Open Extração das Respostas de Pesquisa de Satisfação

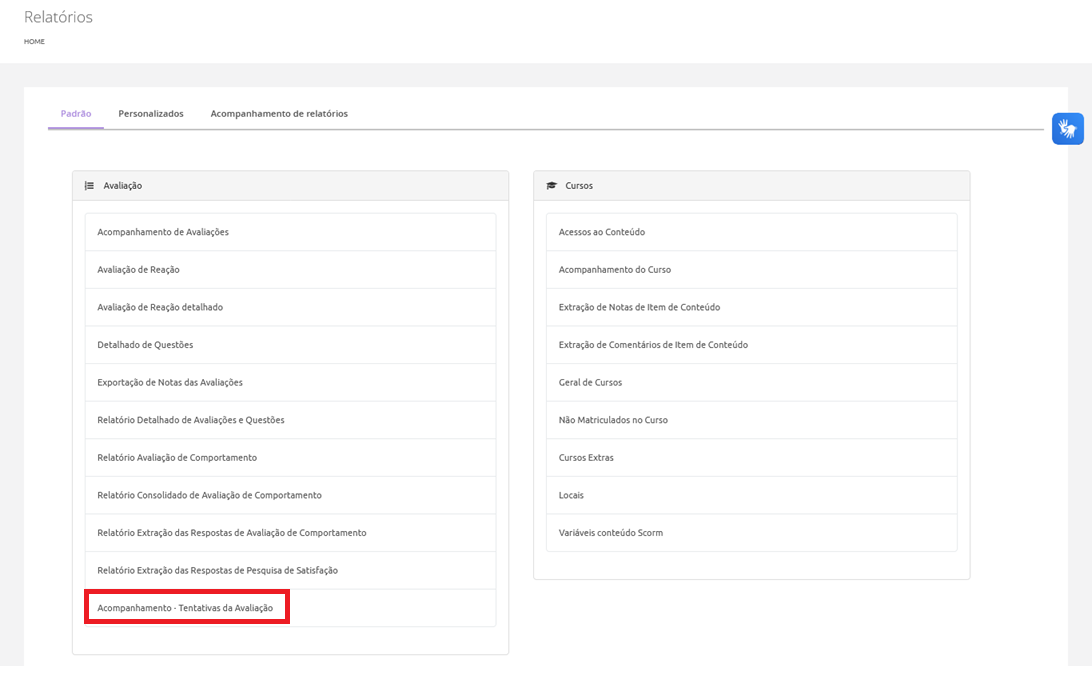point(290,571)
